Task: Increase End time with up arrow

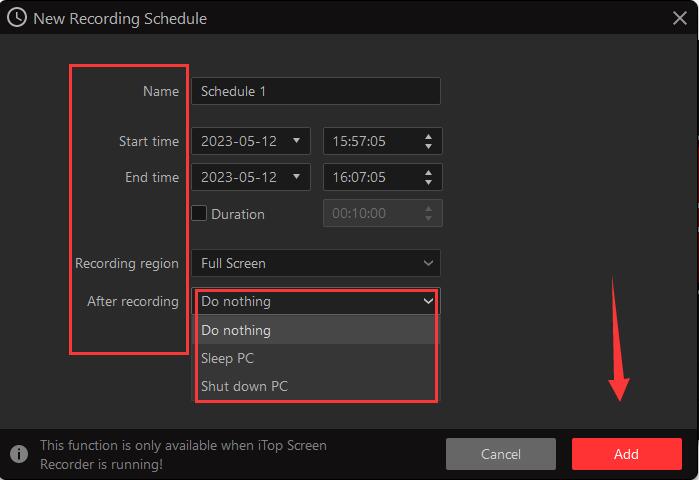Action: click(429, 172)
